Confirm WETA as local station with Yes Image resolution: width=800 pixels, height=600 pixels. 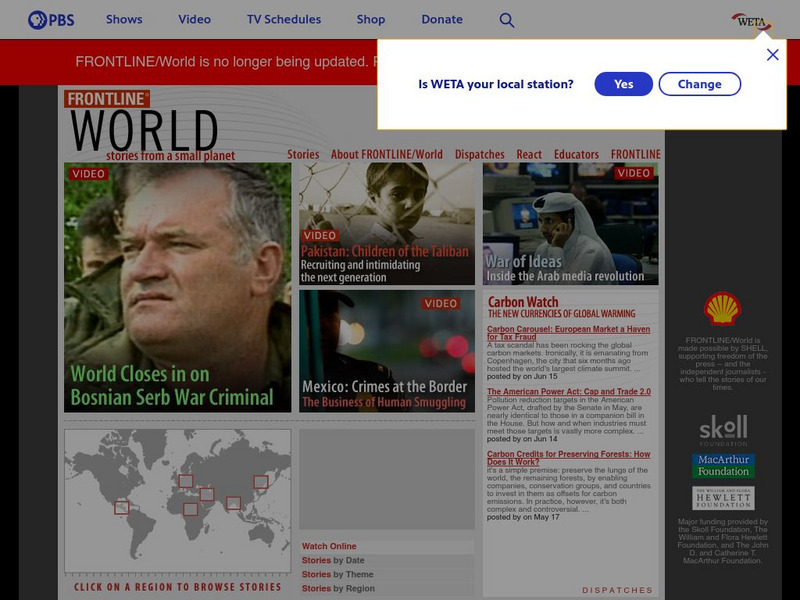coord(623,84)
